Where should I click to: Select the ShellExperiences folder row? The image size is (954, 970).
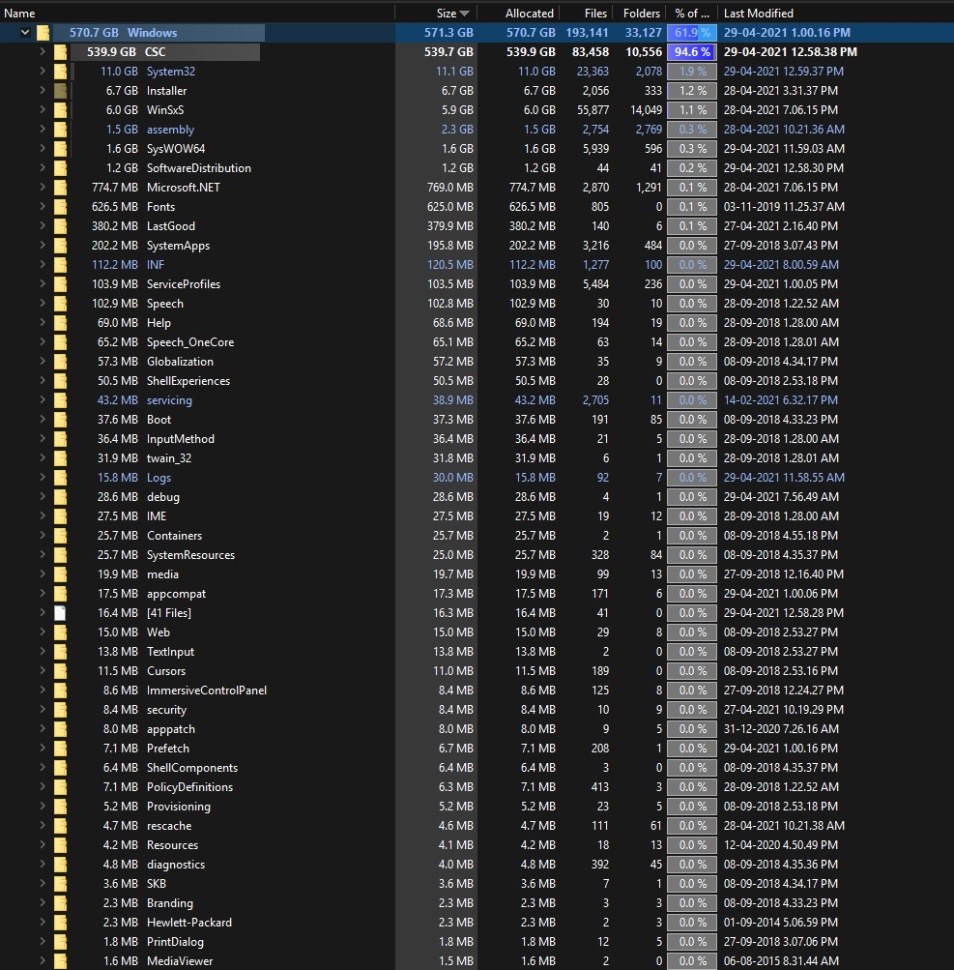point(477,380)
